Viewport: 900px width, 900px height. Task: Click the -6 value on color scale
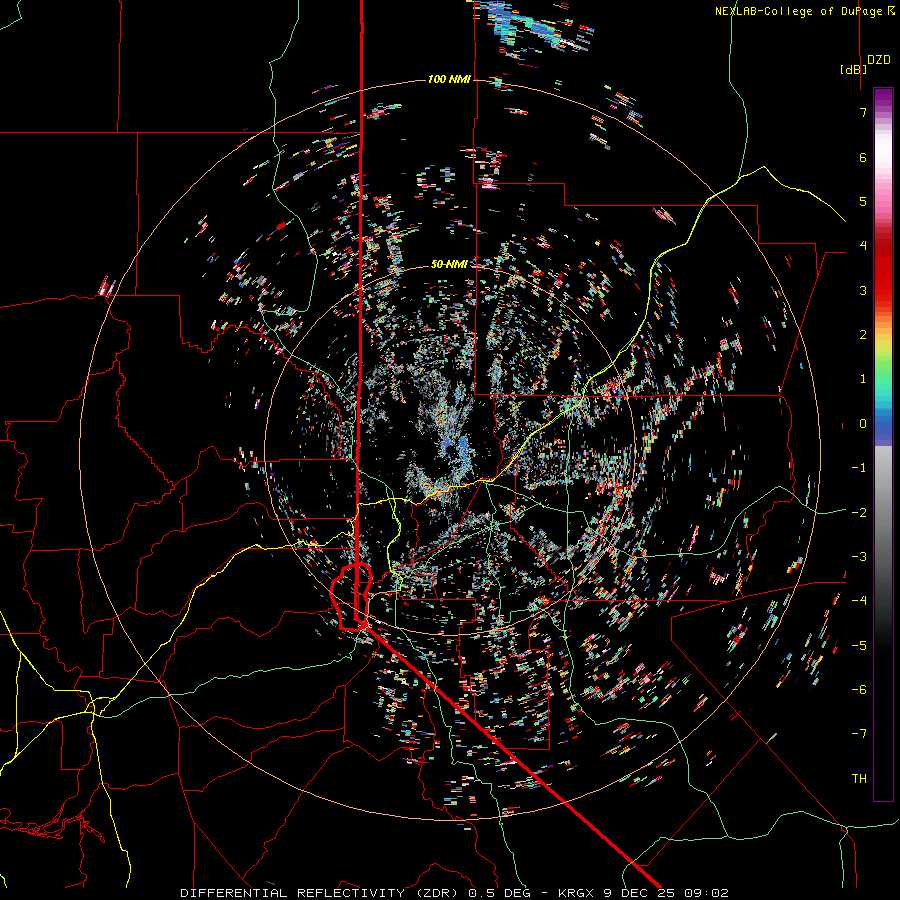[859, 690]
